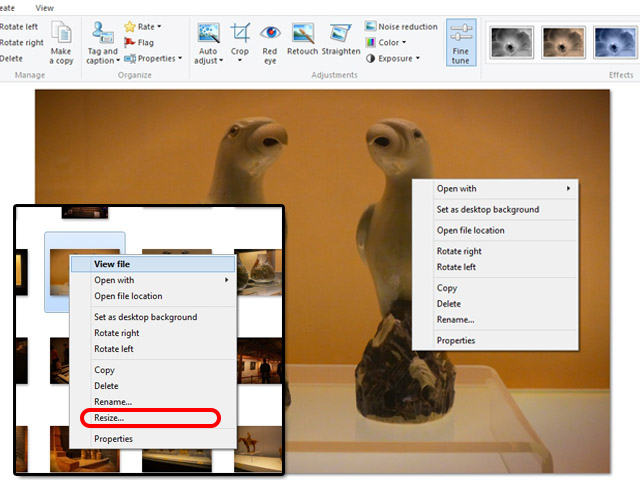
Task: Select the Retouch tool icon
Action: click(302, 33)
